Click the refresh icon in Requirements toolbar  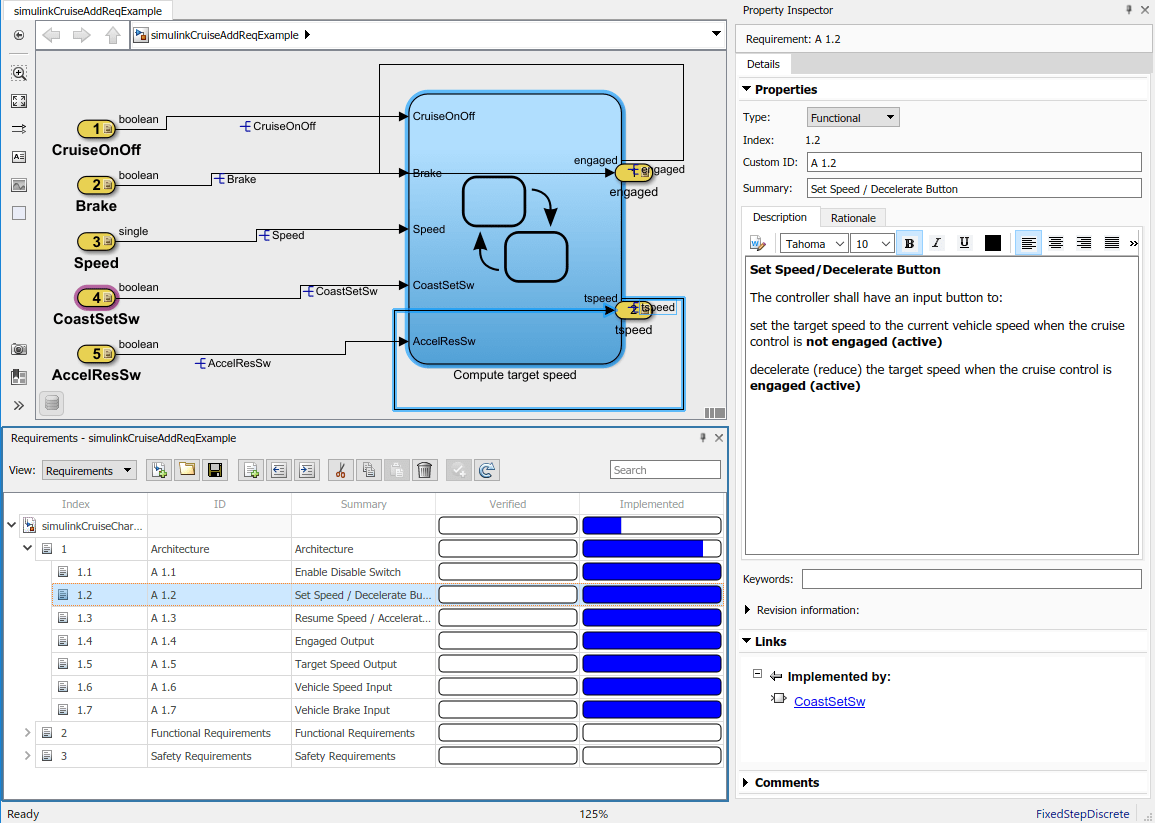point(487,470)
